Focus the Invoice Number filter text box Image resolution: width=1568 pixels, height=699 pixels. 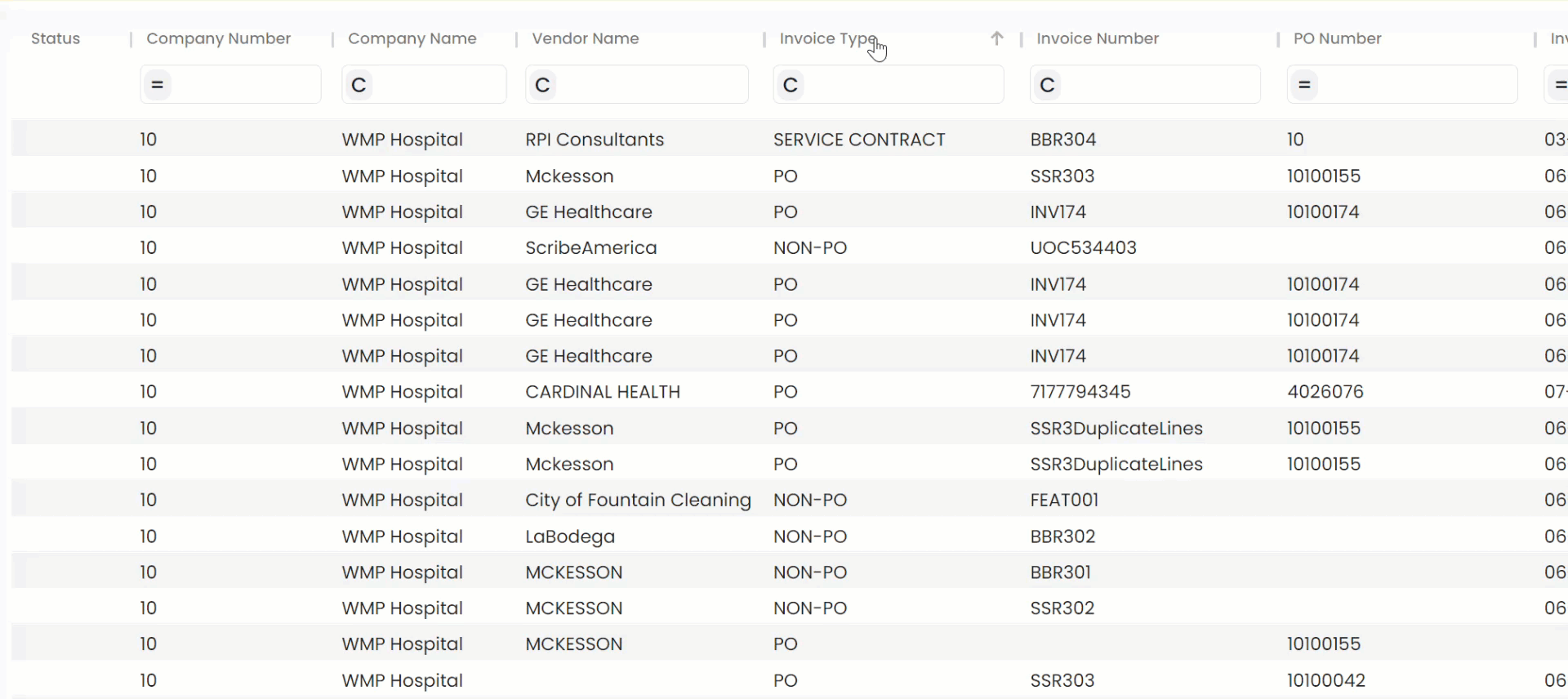click(x=1145, y=84)
